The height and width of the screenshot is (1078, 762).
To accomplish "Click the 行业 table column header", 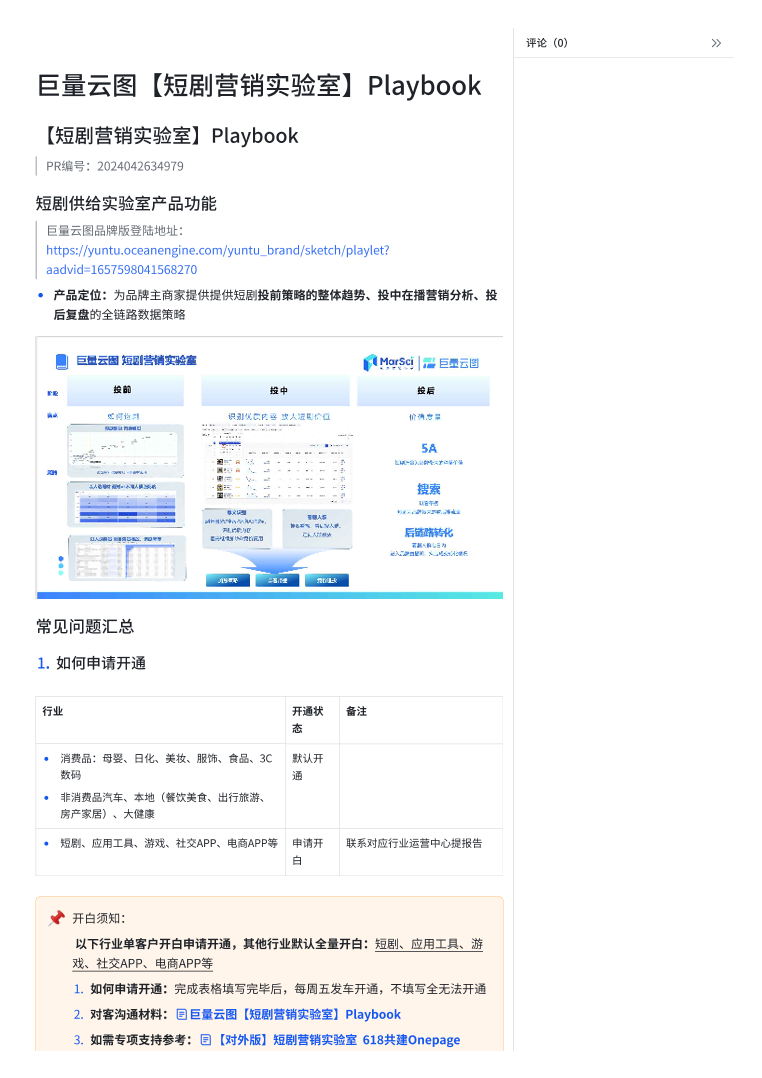I will coord(53,711).
